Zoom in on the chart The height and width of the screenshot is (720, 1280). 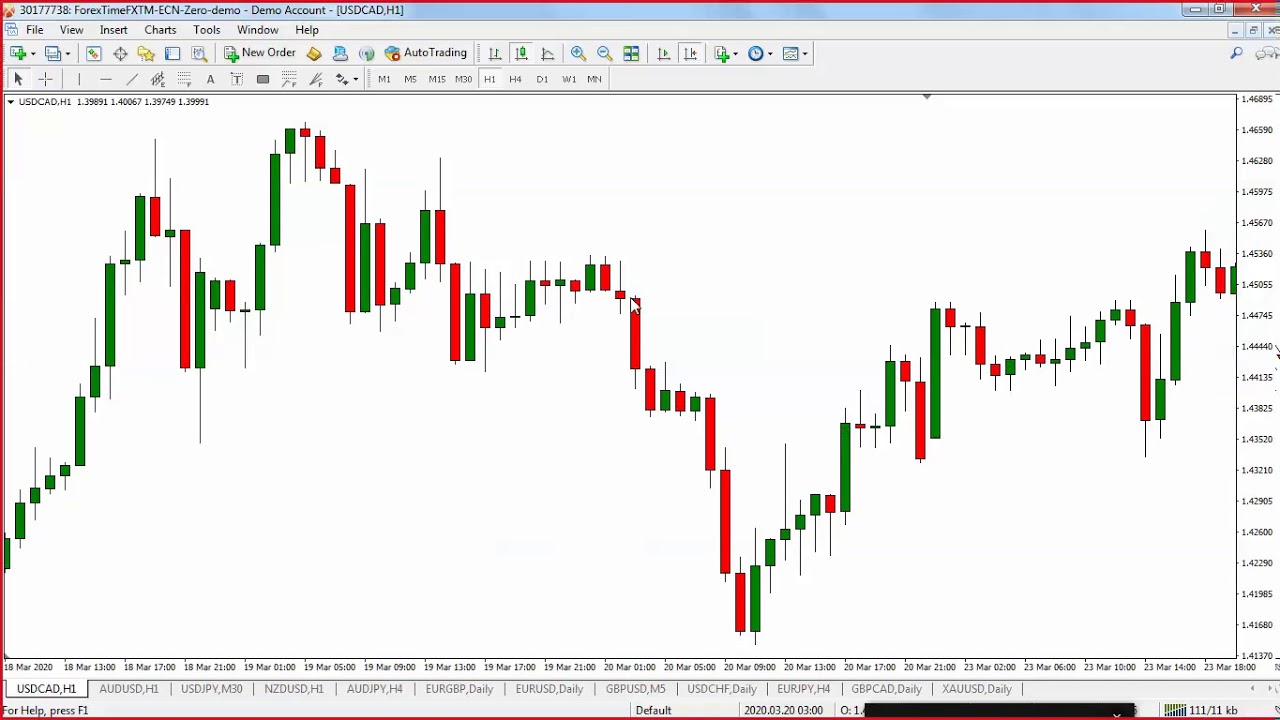pyautogui.click(x=578, y=53)
